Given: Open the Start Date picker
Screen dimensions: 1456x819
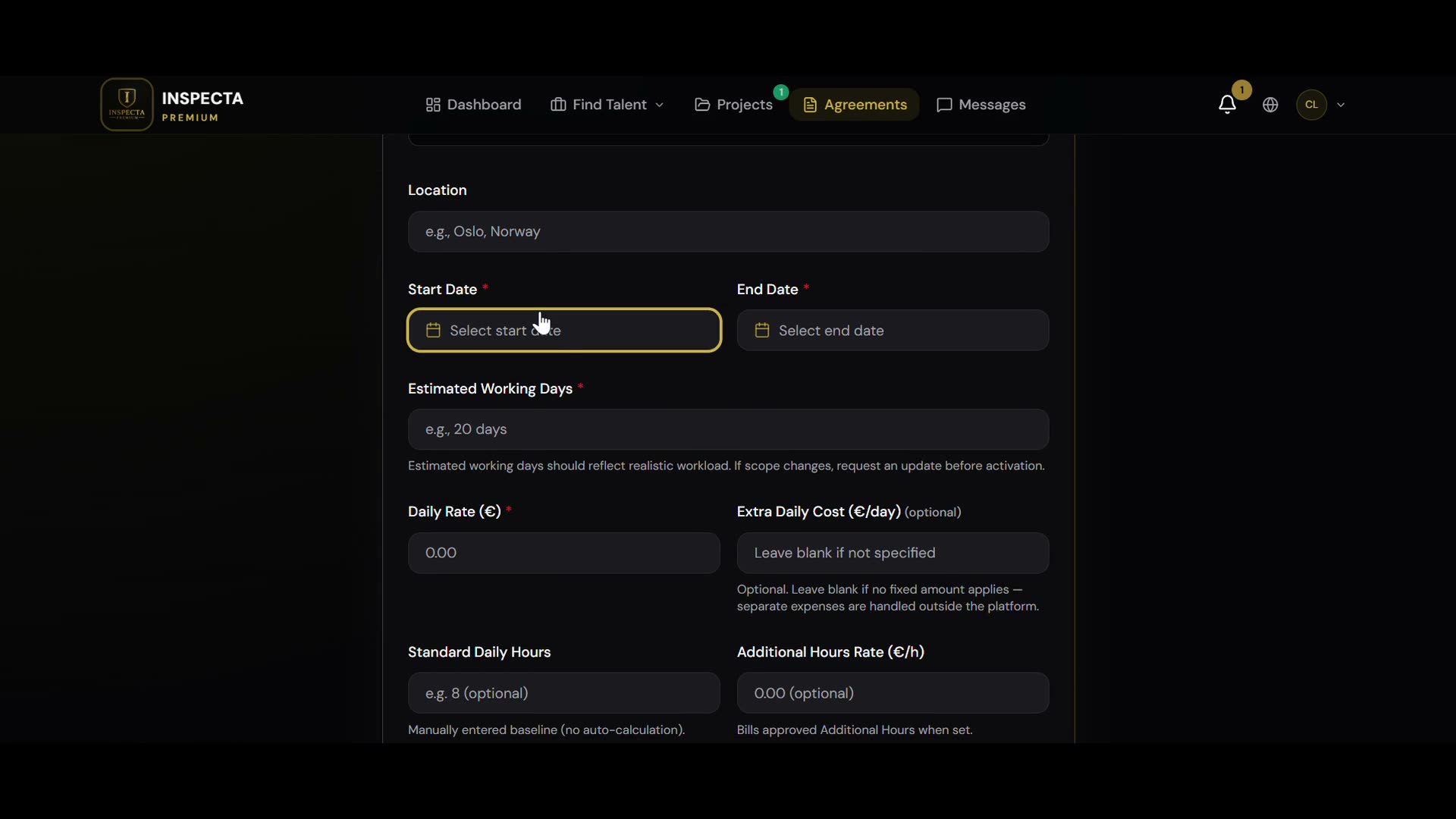Looking at the screenshot, I should (x=564, y=330).
